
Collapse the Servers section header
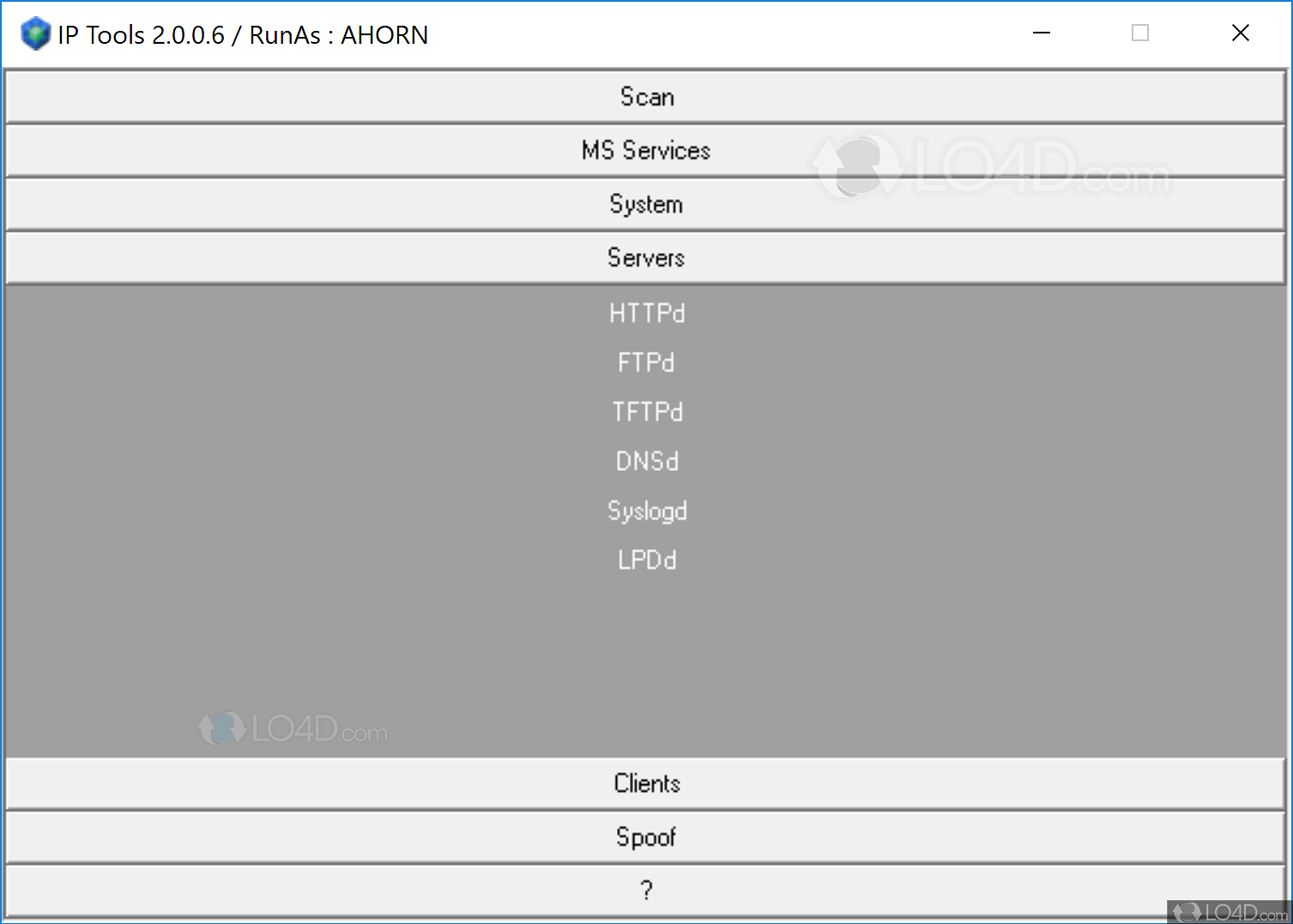[x=645, y=257]
